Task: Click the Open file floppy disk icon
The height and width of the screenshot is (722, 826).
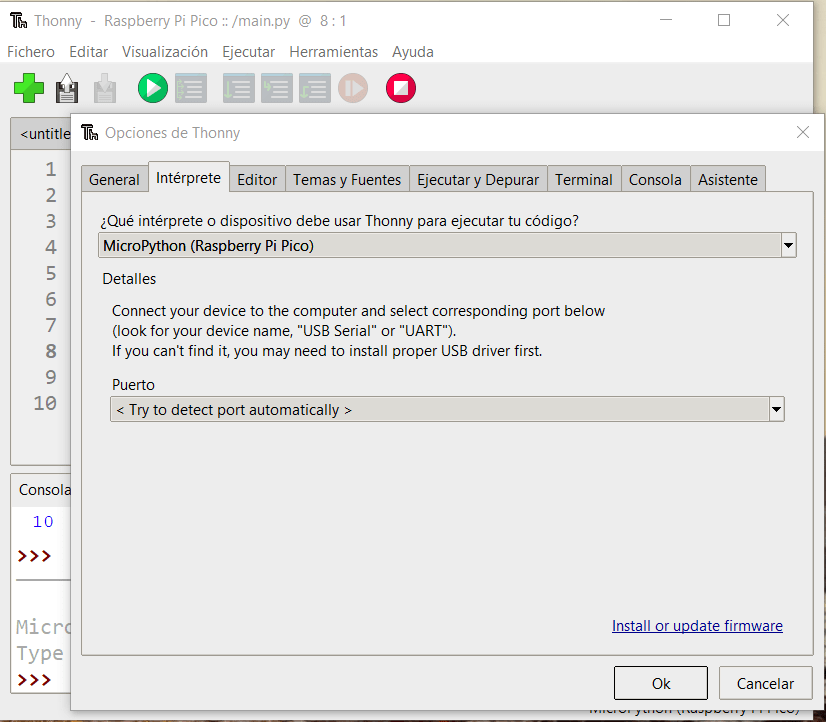Action: click(67, 89)
